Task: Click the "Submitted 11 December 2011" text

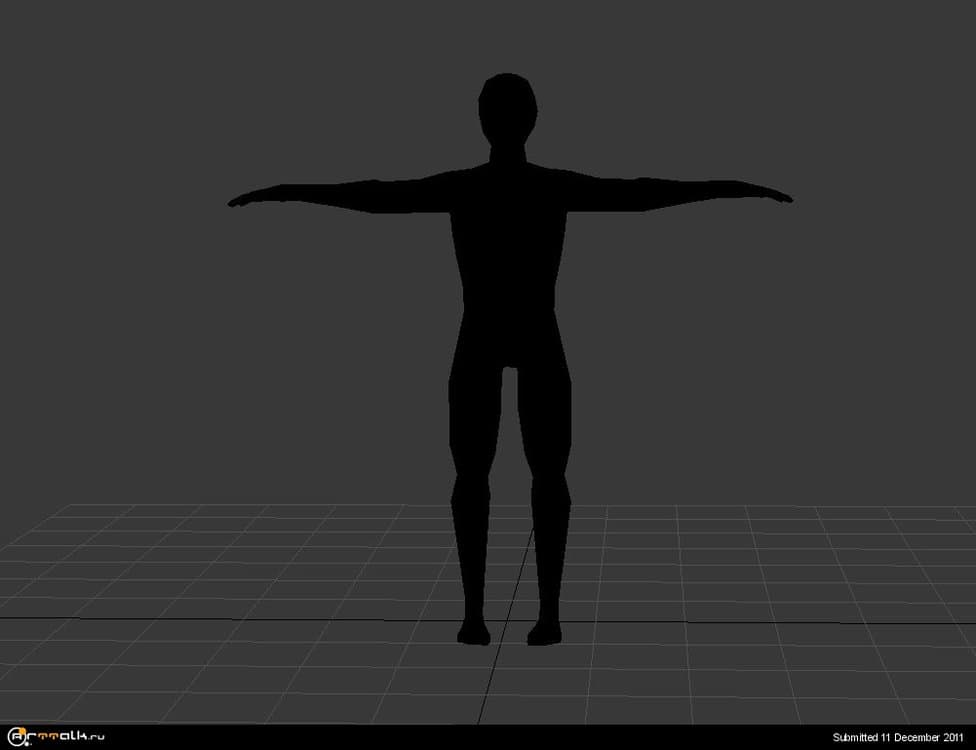Action: click(898, 738)
